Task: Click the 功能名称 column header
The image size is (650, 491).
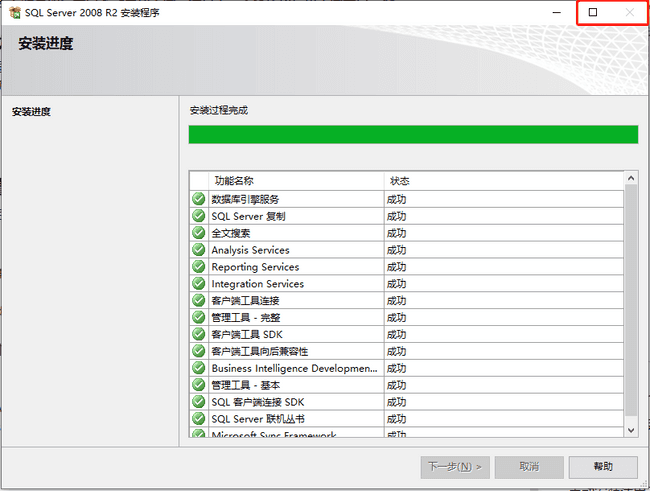Action: coord(296,181)
